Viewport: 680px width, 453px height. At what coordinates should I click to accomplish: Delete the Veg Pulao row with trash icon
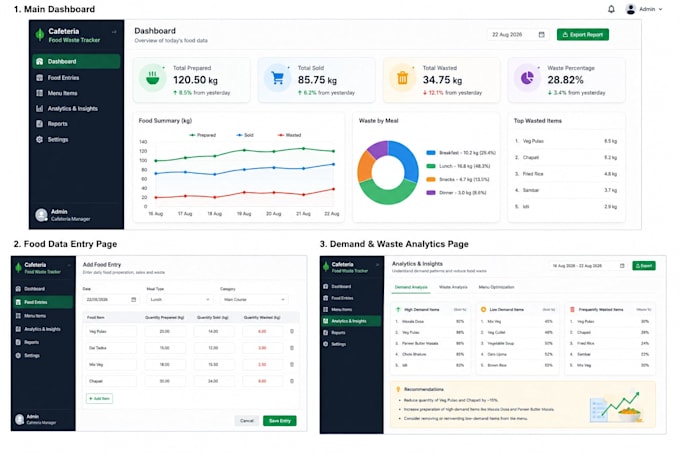click(x=292, y=331)
